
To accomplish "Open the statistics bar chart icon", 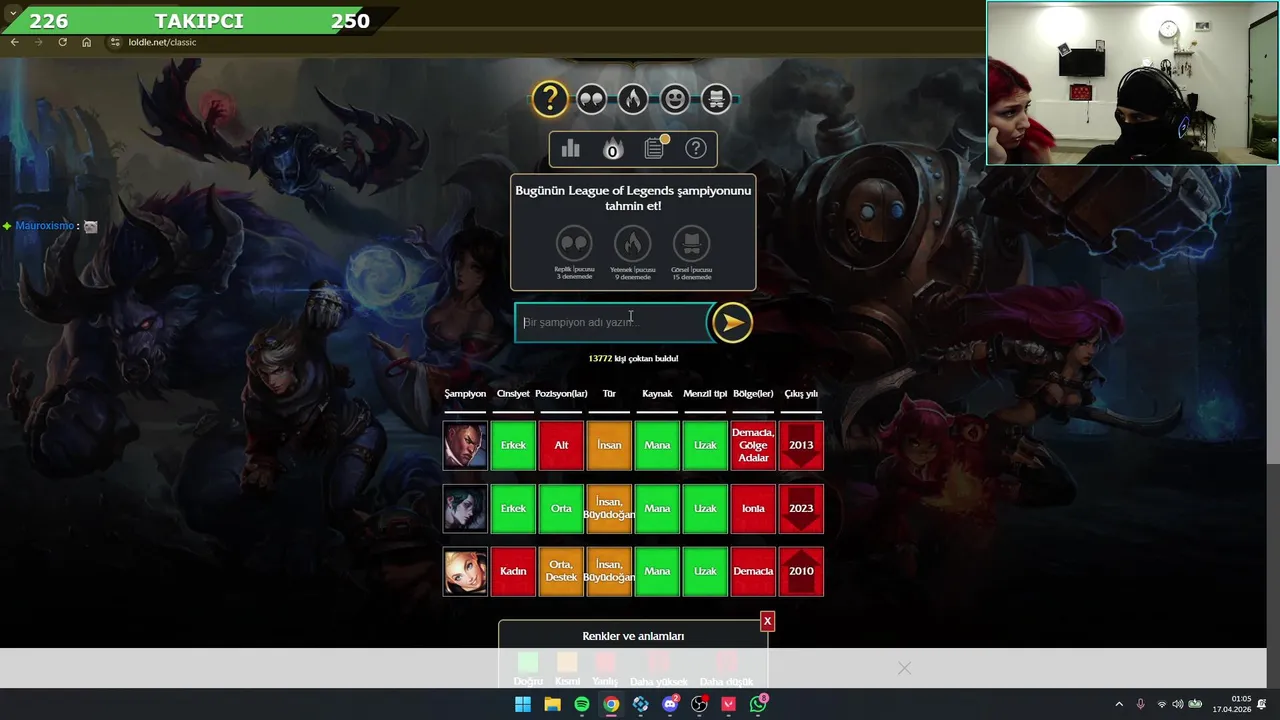I will (x=571, y=149).
